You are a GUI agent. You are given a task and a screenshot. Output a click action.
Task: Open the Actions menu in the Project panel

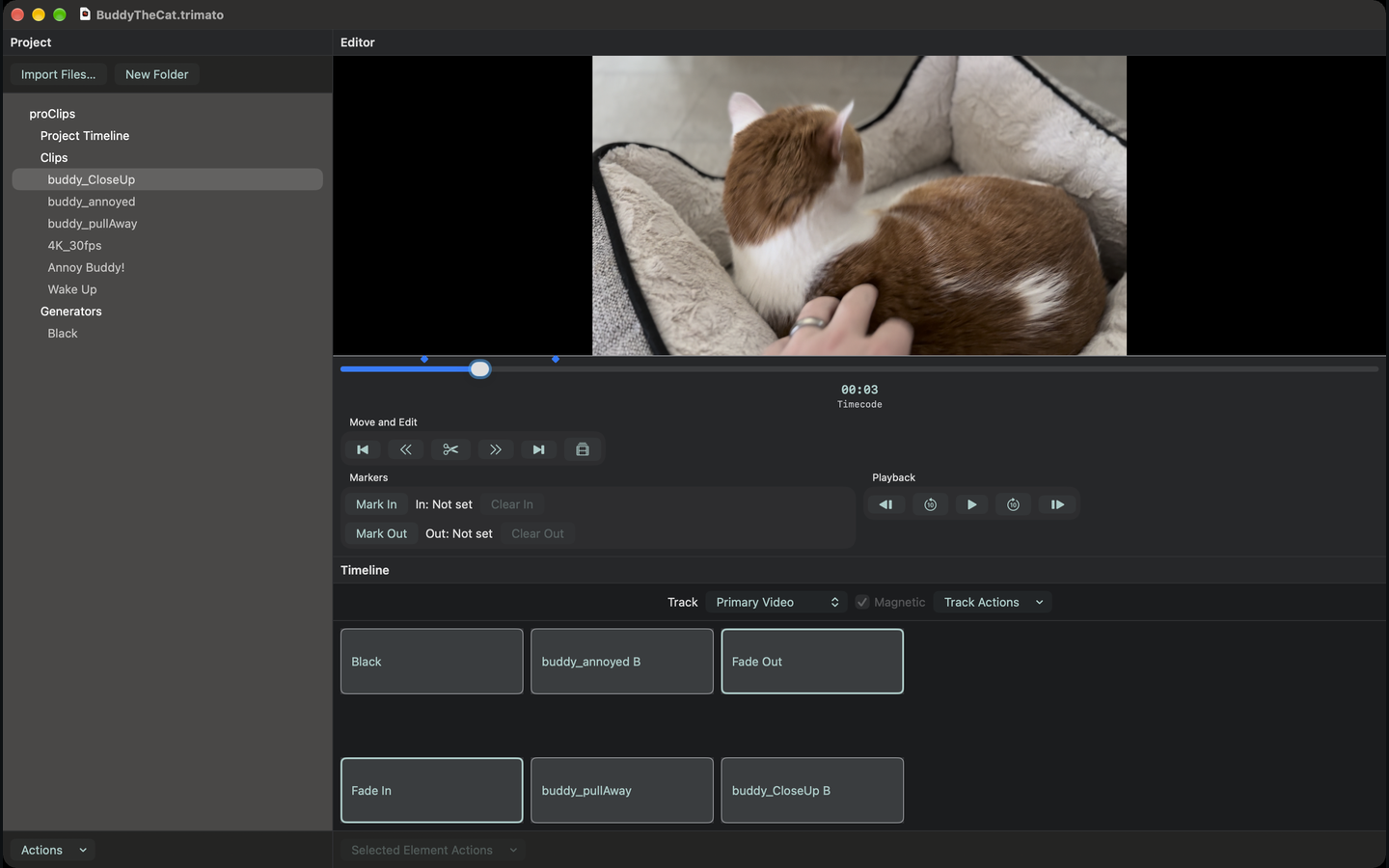[53, 850]
